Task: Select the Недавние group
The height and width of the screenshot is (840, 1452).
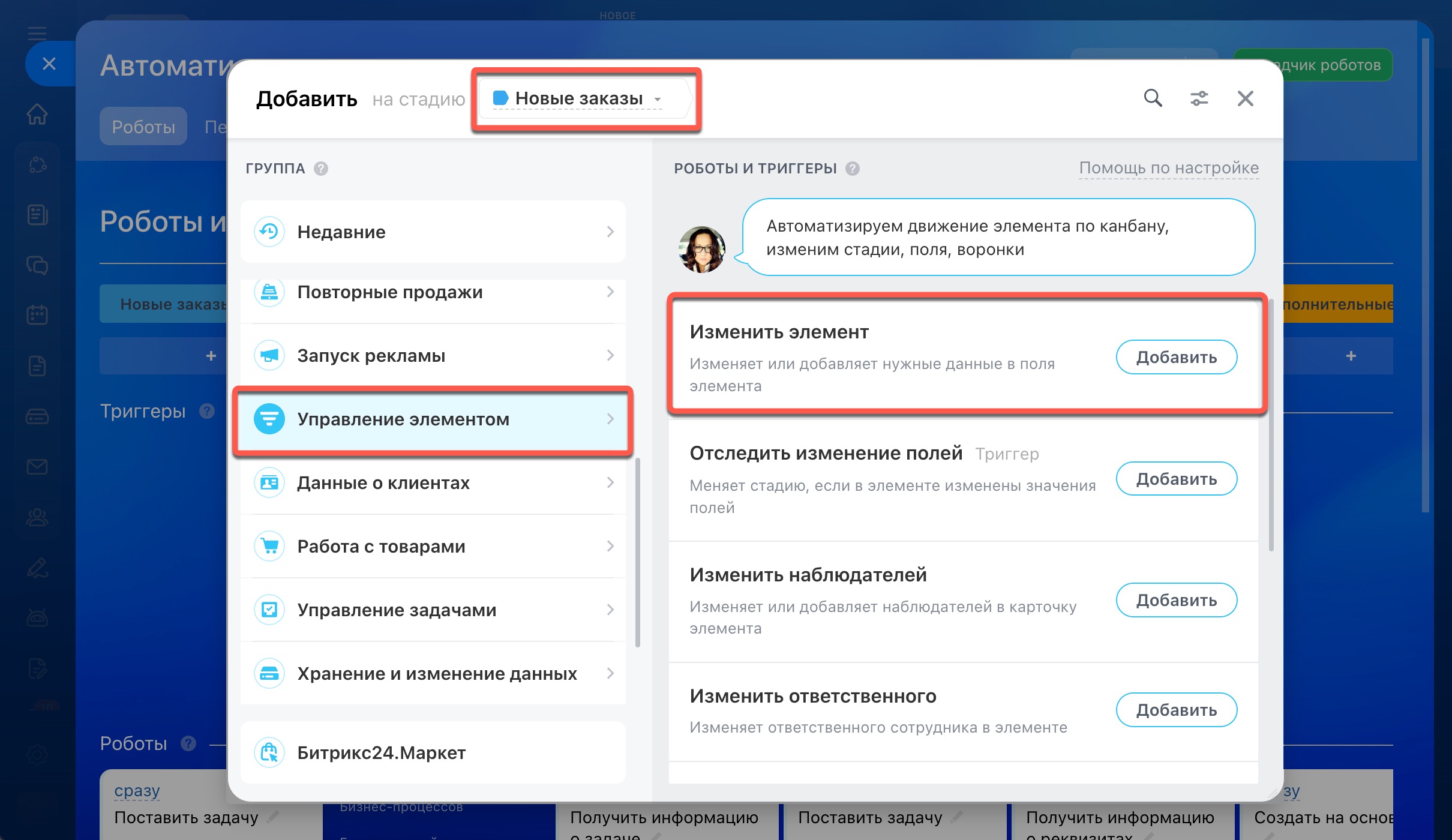Action: [433, 232]
